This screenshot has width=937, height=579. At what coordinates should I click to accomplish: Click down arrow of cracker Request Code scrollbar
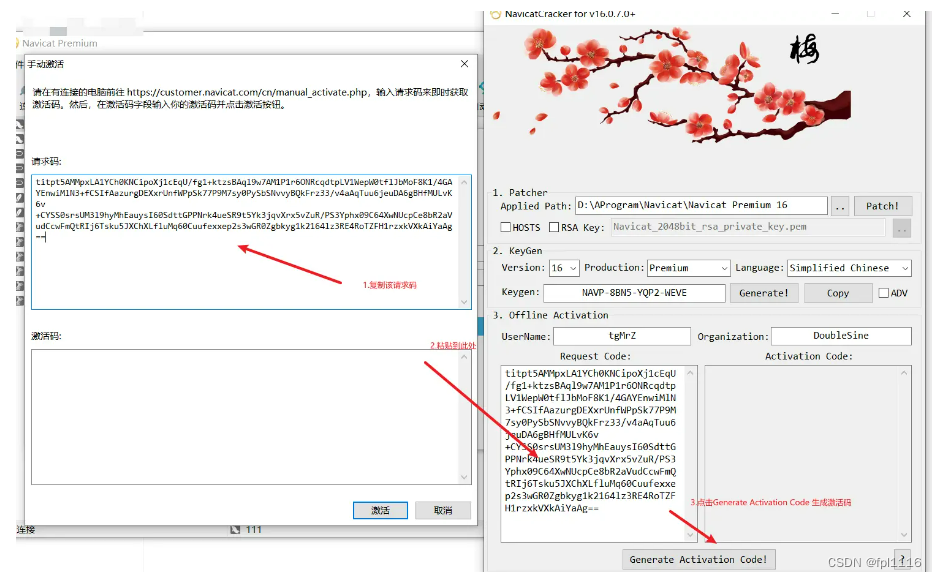point(690,535)
